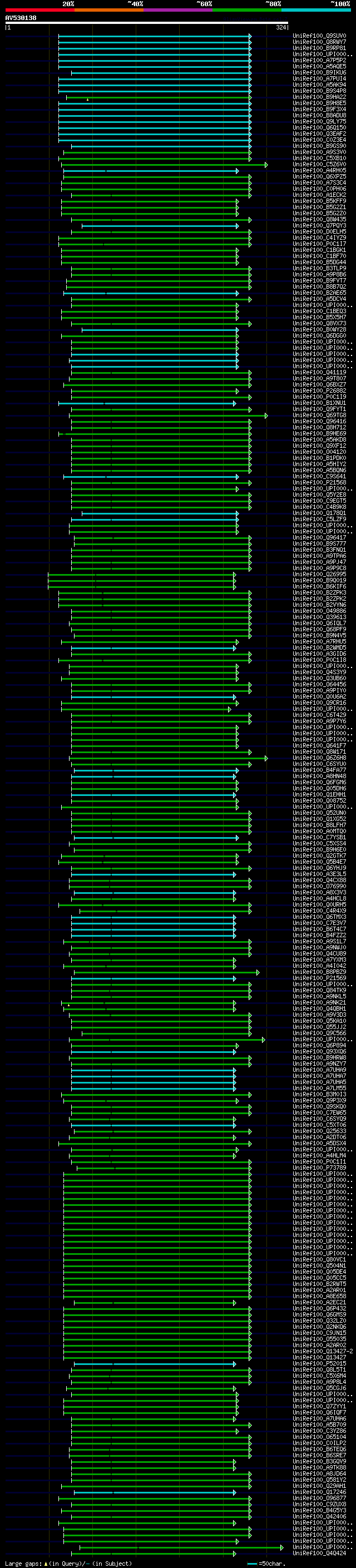Viewport: 356px width, 1568px height.
Task: Click hit label UniRef100_A4RH05
Action: [319, 171]
